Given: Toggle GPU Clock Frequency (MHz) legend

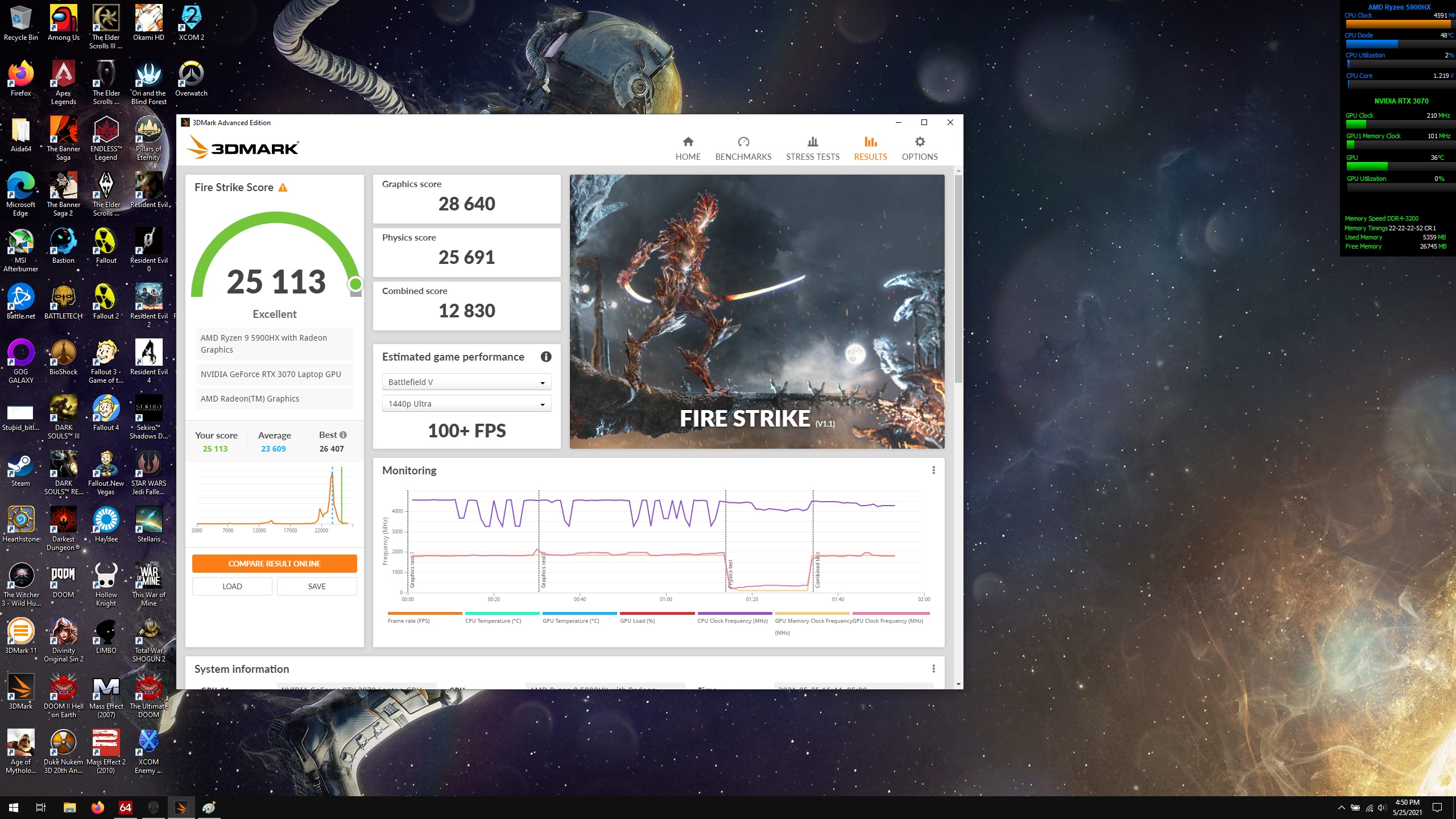Looking at the screenshot, I should tap(890, 618).
